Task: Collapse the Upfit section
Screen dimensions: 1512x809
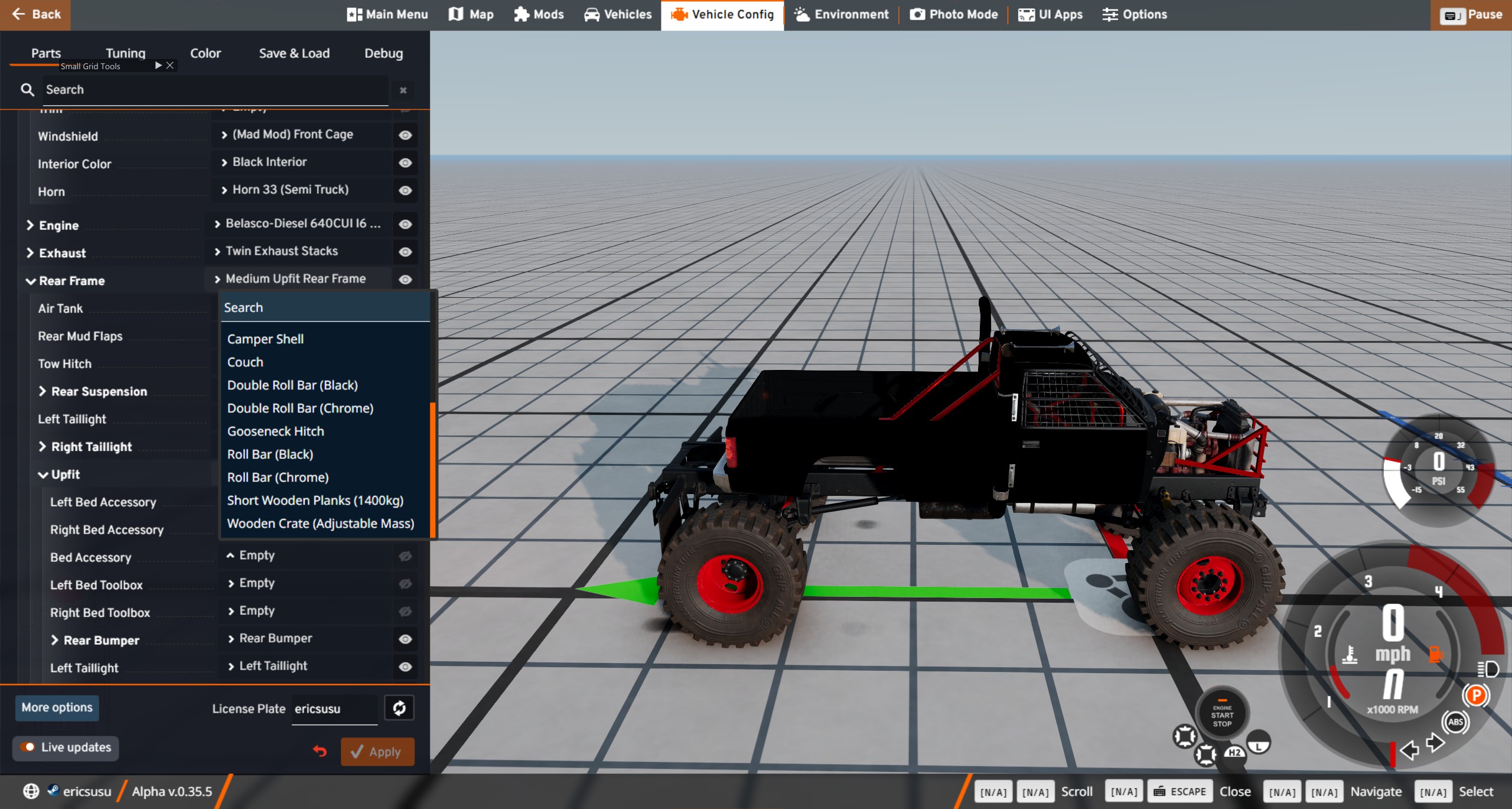Action: pos(43,475)
